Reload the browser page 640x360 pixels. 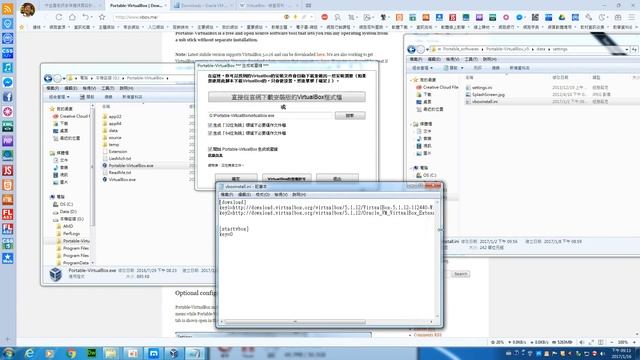click(59, 17)
